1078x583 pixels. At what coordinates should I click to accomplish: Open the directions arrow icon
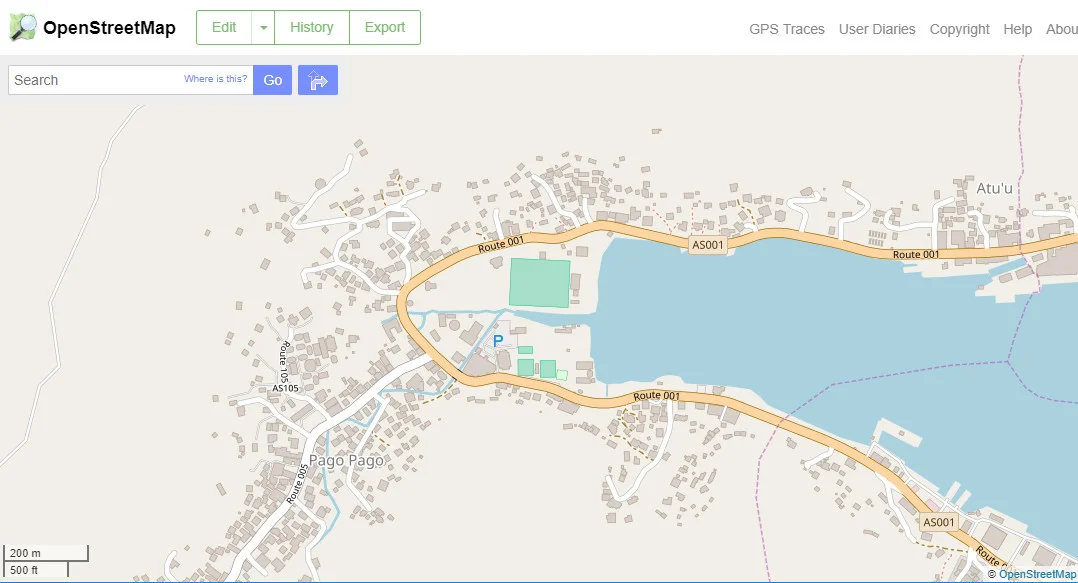click(318, 80)
